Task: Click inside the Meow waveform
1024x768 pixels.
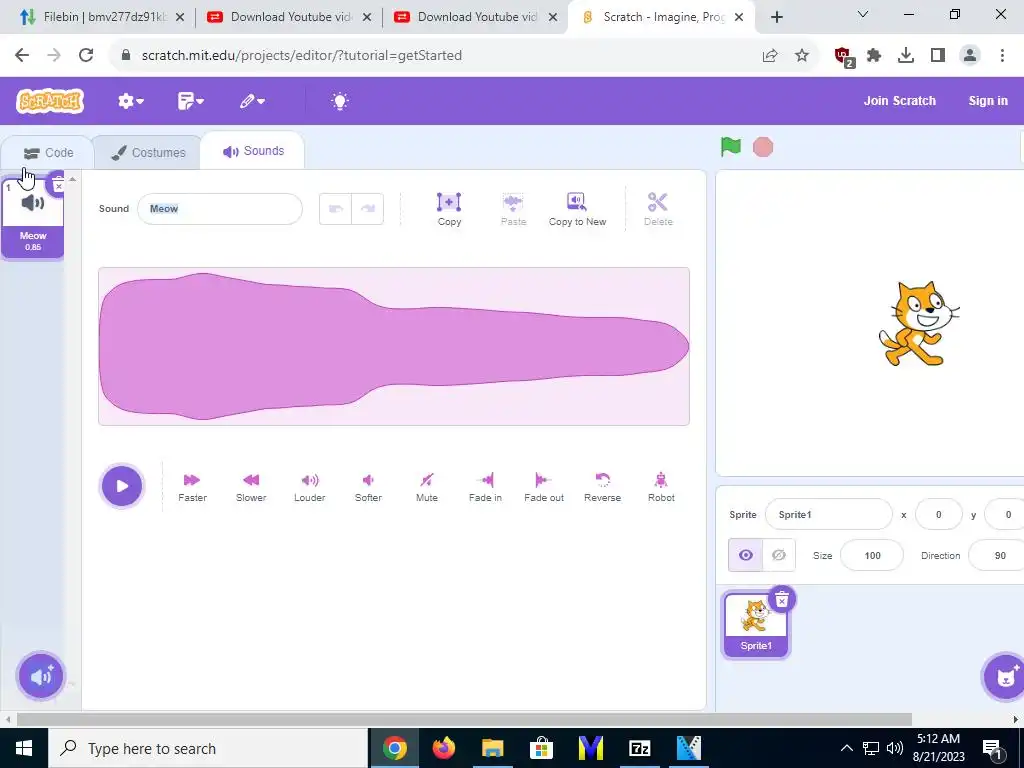Action: (x=394, y=346)
